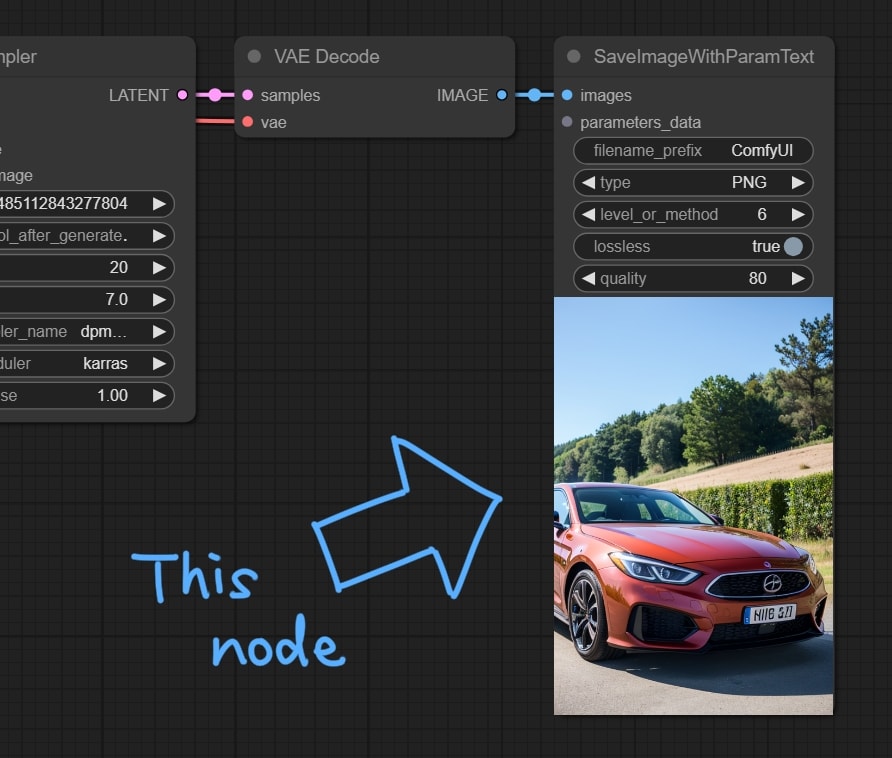Viewport: 892px width, 758px height.
Task: Increase level_or_method value
Action: pyautogui.click(x=798, y=215)
